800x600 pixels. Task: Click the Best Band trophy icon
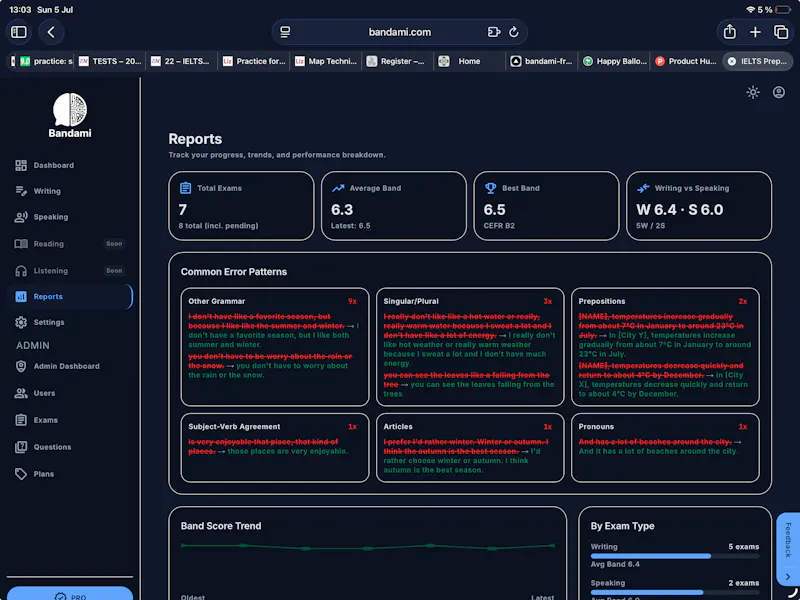click(490, 188)
